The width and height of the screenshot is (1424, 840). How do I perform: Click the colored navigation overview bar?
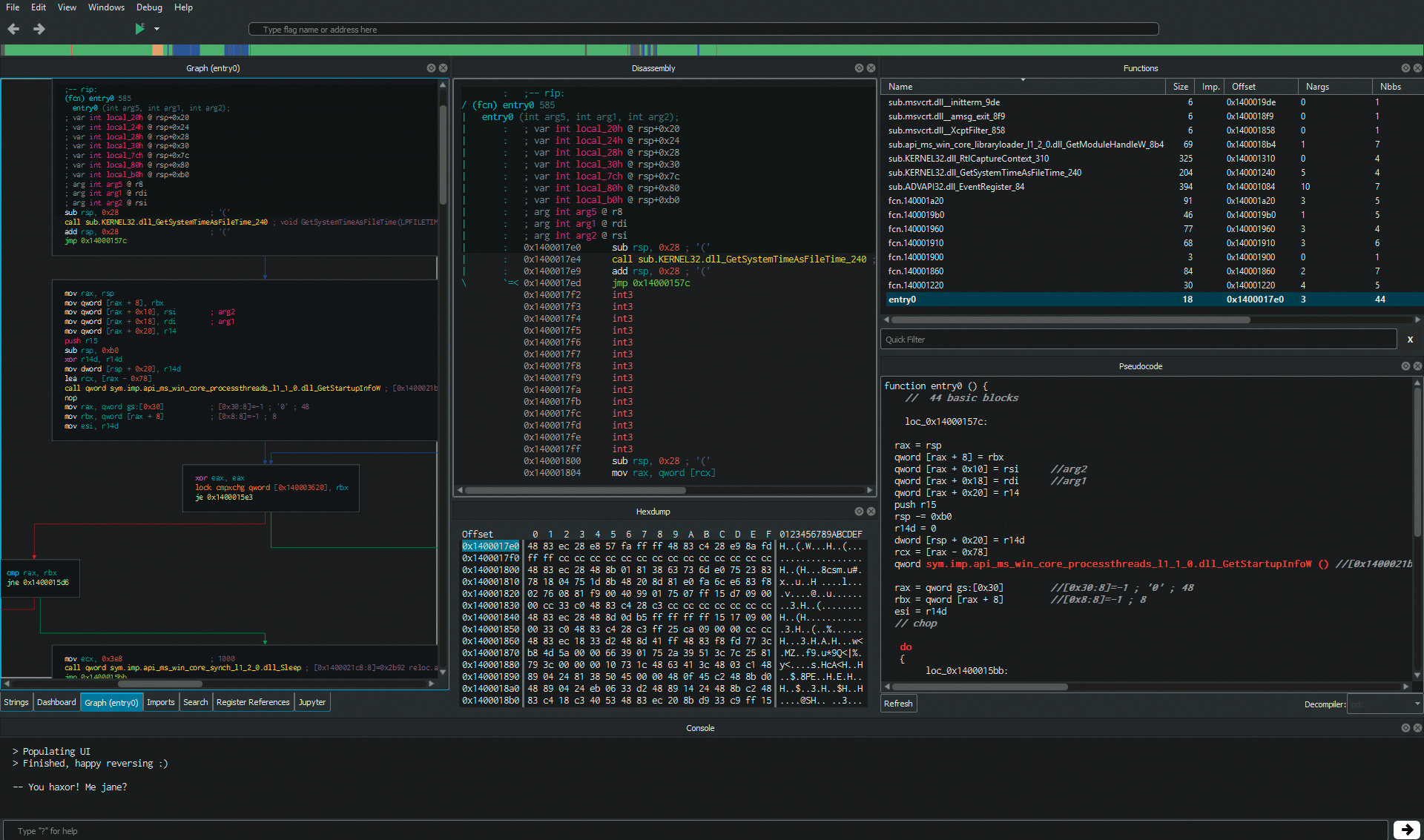(712, 50)
